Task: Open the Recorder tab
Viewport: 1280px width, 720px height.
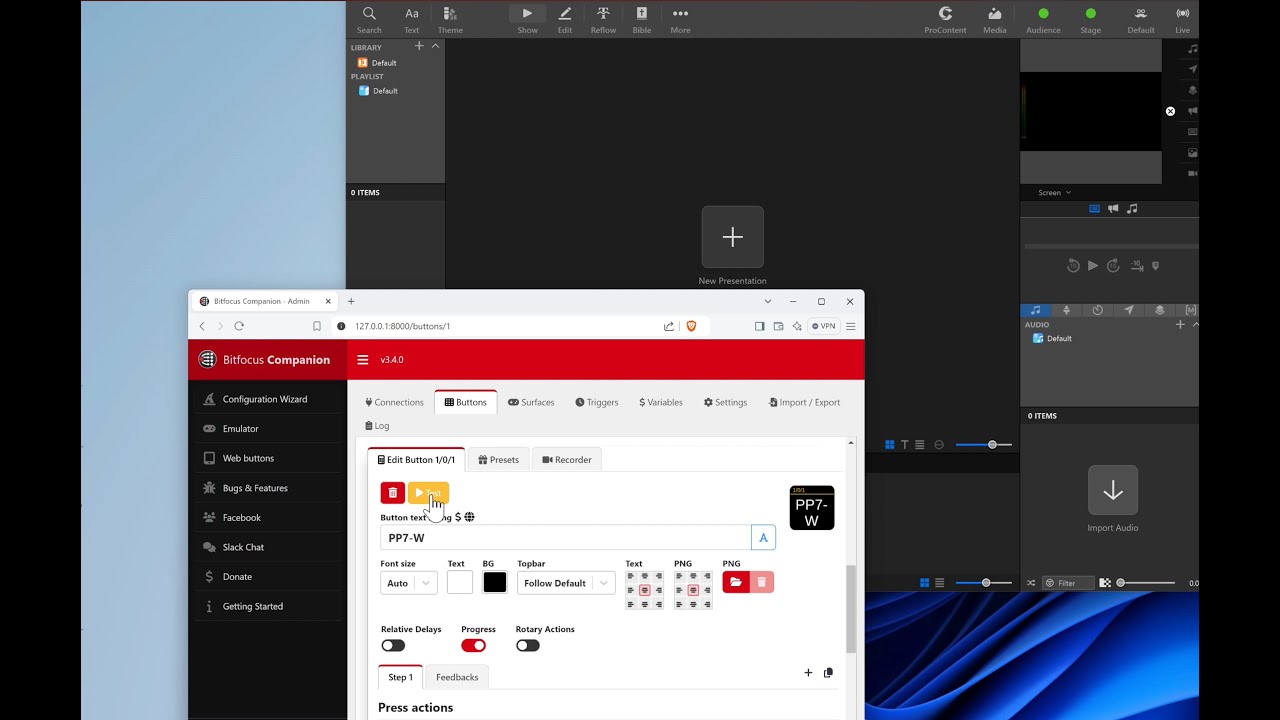Action: (x=567, y=460)
